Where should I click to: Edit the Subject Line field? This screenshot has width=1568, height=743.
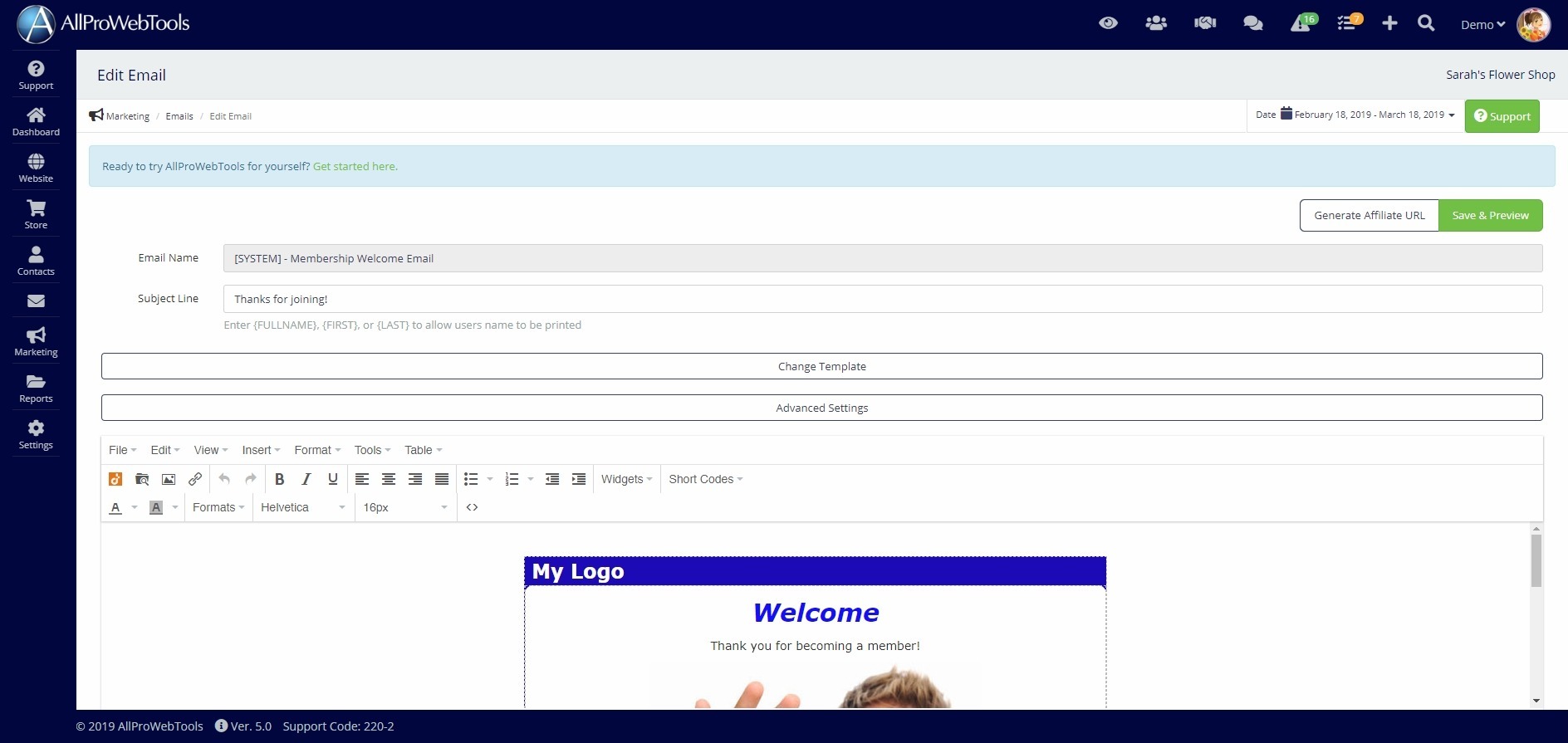click(x=882, y=299)
